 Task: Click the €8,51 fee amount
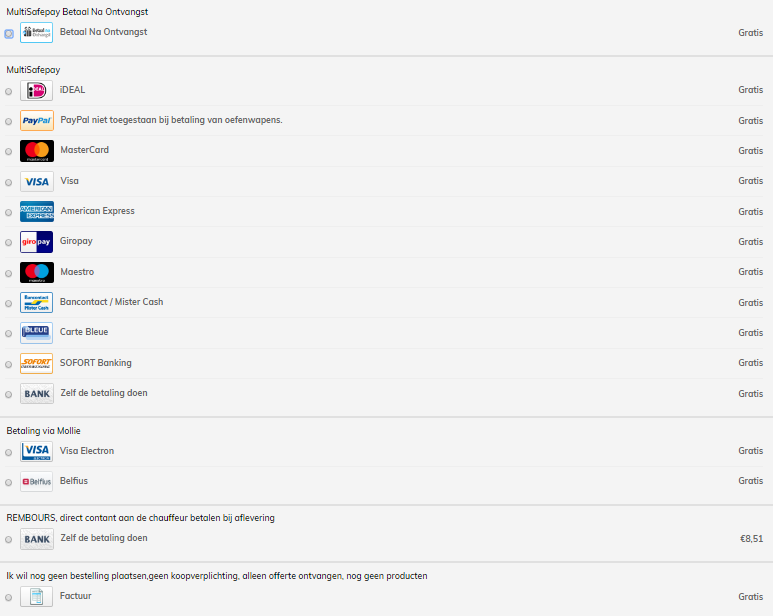[x=751, y=539]
